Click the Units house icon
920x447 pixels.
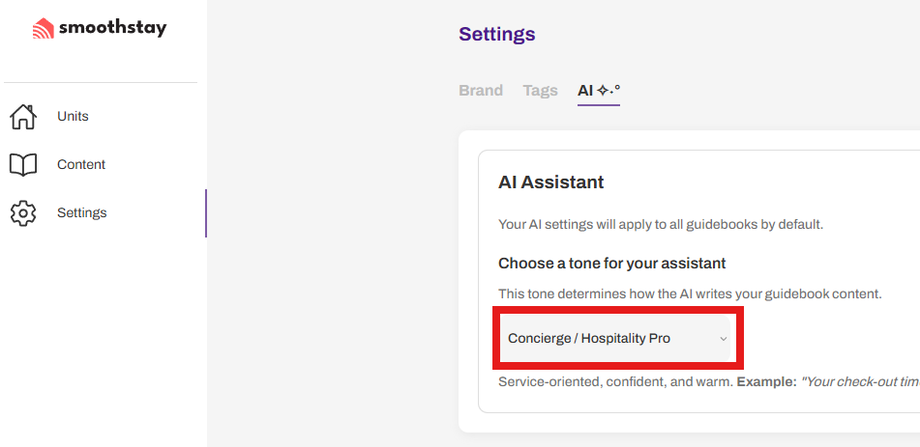pyautogui.click(x=23, y=116)
